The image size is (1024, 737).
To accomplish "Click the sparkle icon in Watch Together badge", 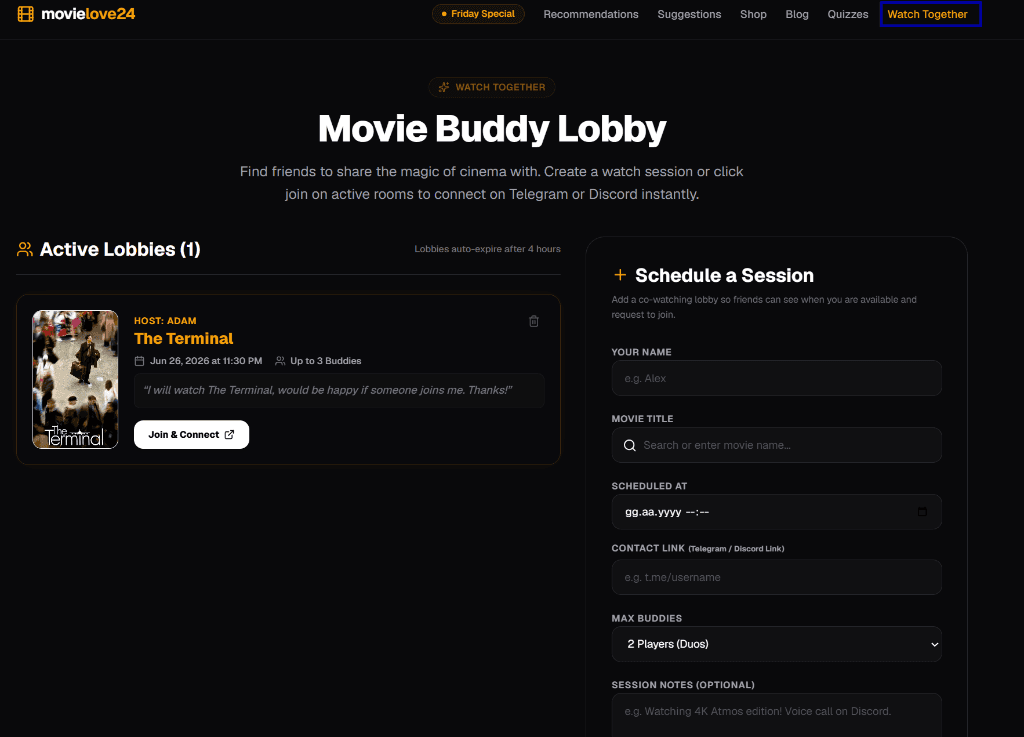I will coord(444,87).
